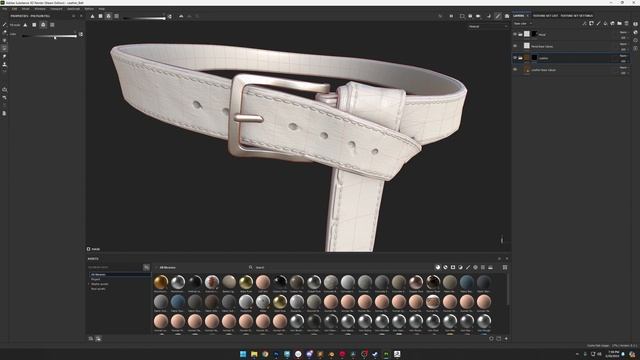The height and width of the screenshot is (360, 640).
Task: Choose mesh fill mode in Properties panel
Action: point(43,25)
